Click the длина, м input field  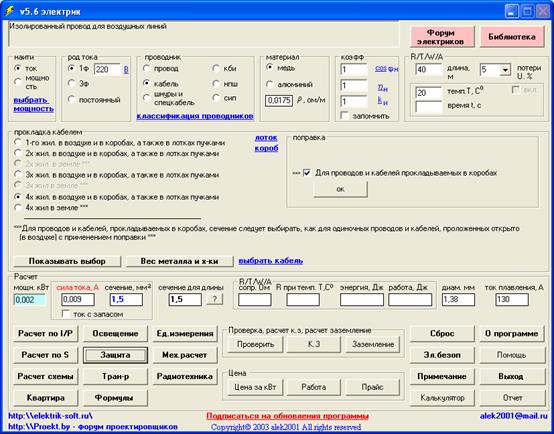[429, 70]
